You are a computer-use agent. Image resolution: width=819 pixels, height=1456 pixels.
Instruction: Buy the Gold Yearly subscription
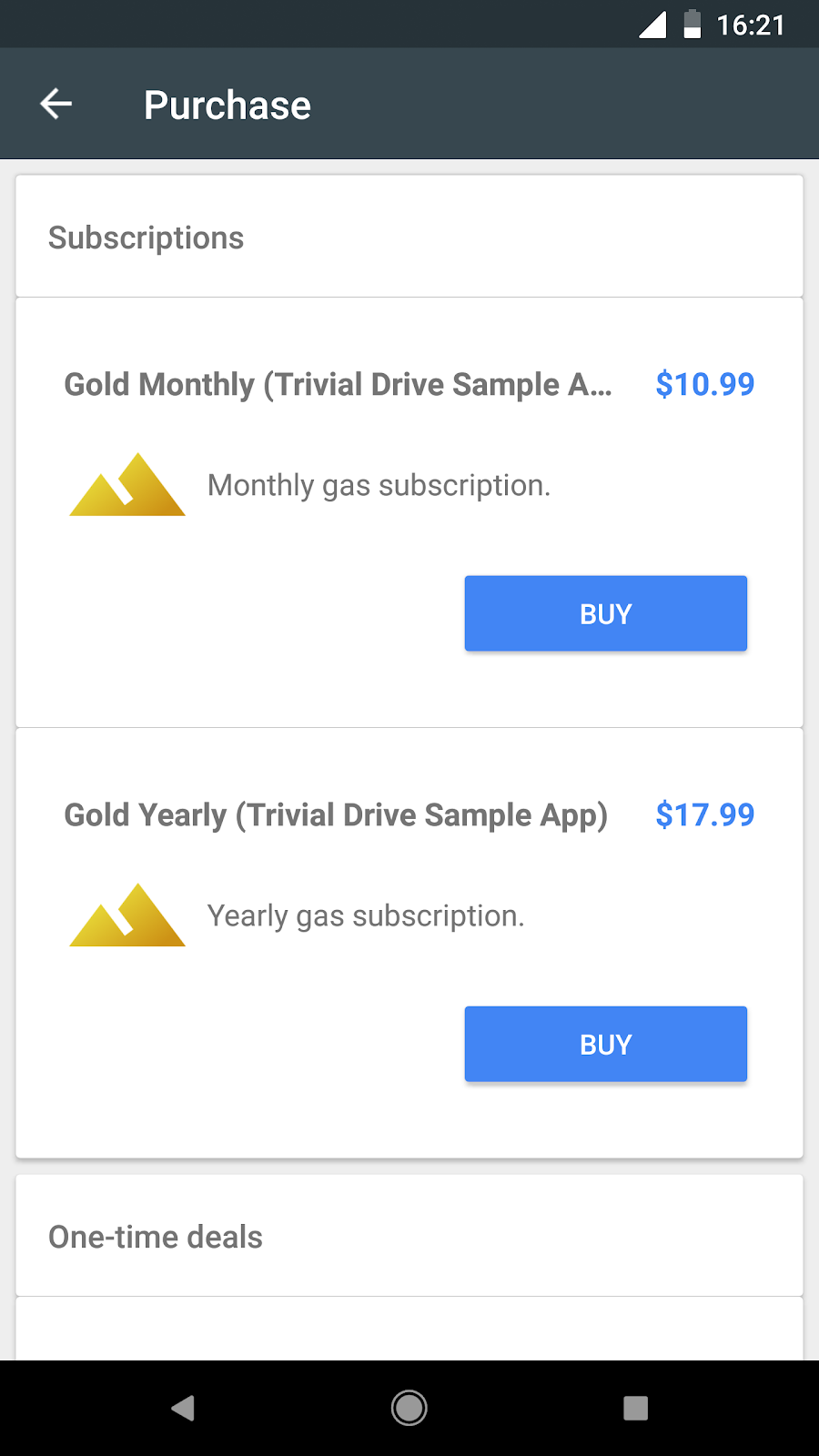(x=605, y=1044)
